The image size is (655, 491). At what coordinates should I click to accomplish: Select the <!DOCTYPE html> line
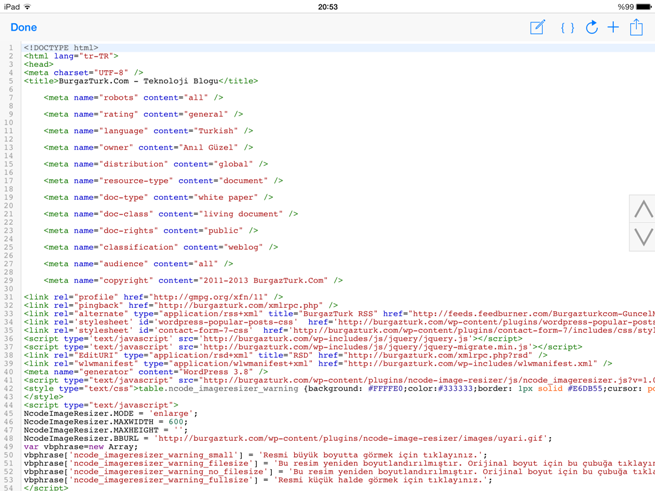coord(61,48)
